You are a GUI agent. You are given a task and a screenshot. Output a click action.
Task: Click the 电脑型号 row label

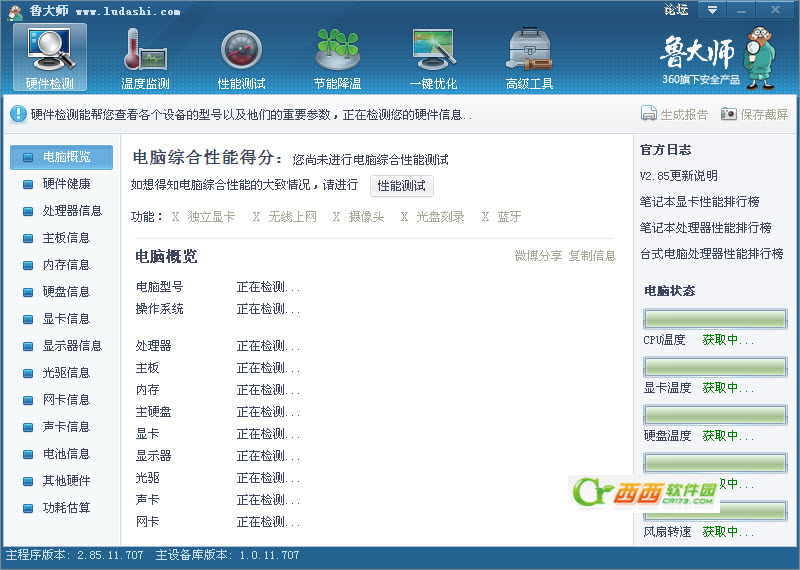tap(160, 287)
